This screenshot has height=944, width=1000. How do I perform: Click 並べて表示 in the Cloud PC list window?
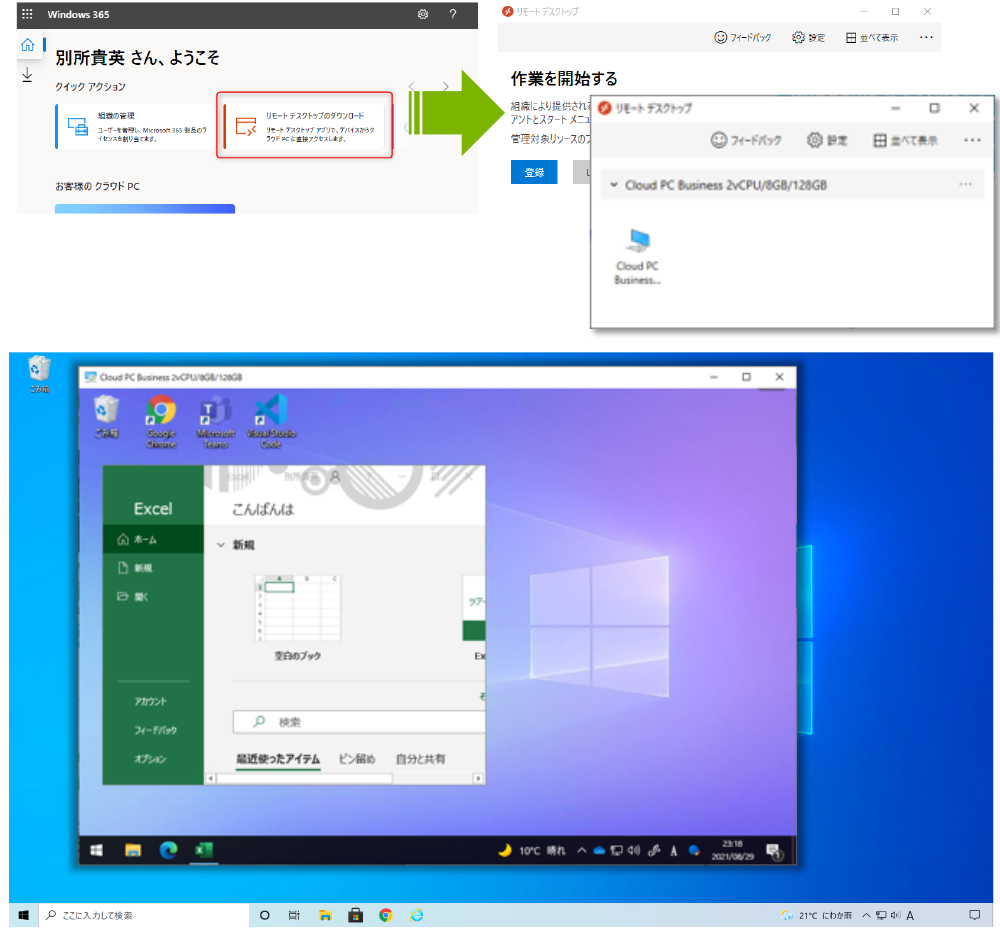point(905,140)
